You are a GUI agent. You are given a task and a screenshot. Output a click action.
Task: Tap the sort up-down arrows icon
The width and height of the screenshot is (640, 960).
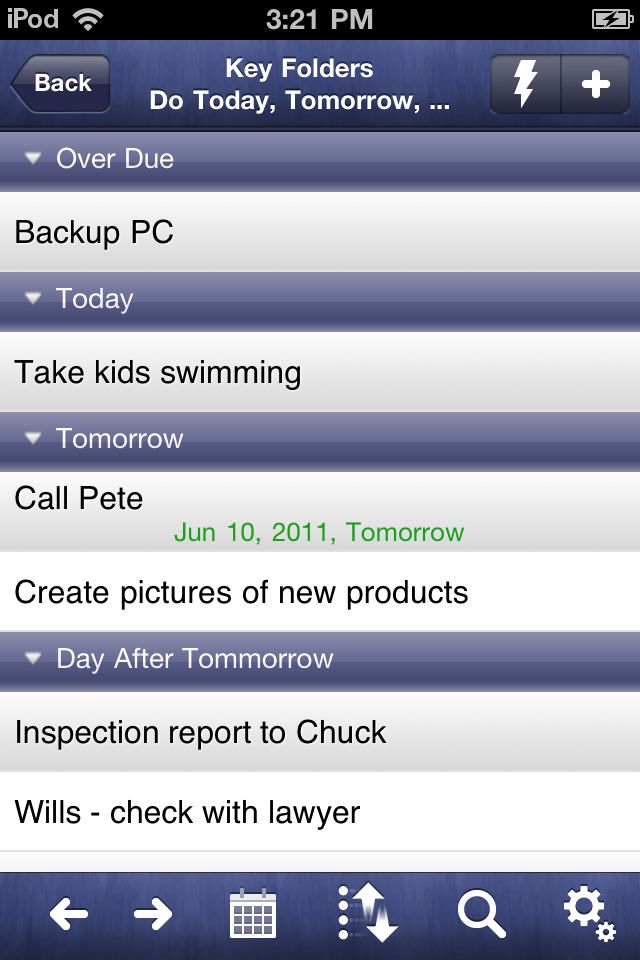click(x=367, y=912)
